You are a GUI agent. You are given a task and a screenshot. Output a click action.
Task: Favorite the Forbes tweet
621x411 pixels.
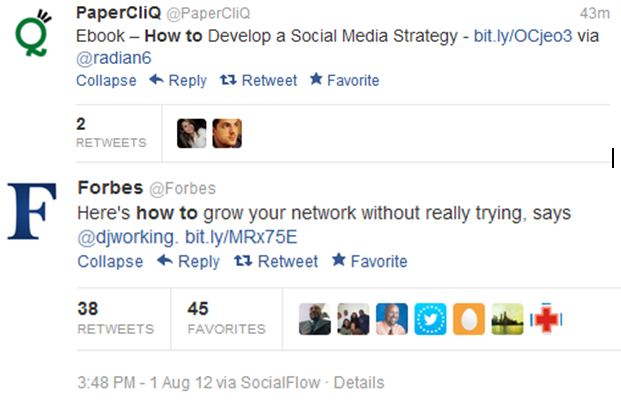(369, 261)
